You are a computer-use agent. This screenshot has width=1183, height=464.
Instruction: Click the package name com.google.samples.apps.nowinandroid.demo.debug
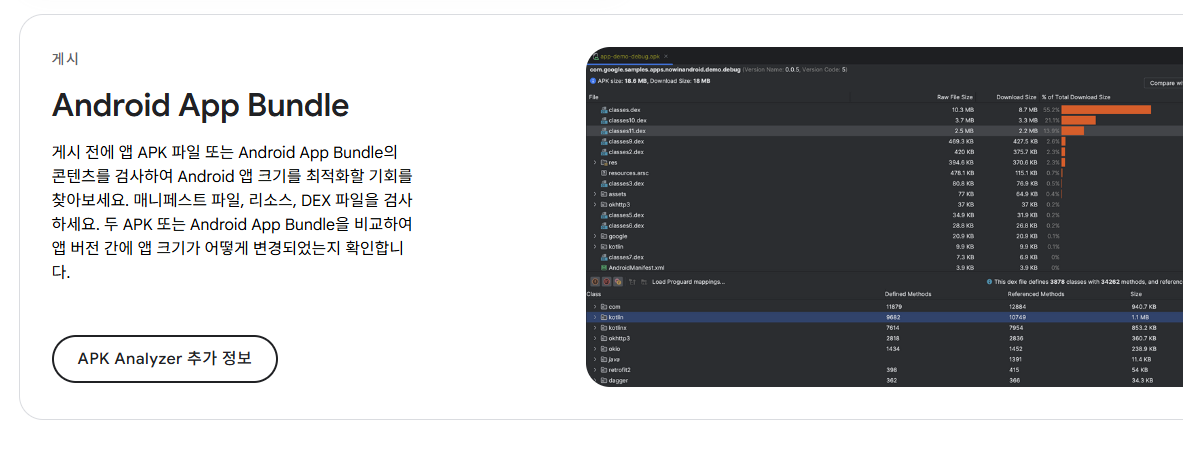point(665,69)
